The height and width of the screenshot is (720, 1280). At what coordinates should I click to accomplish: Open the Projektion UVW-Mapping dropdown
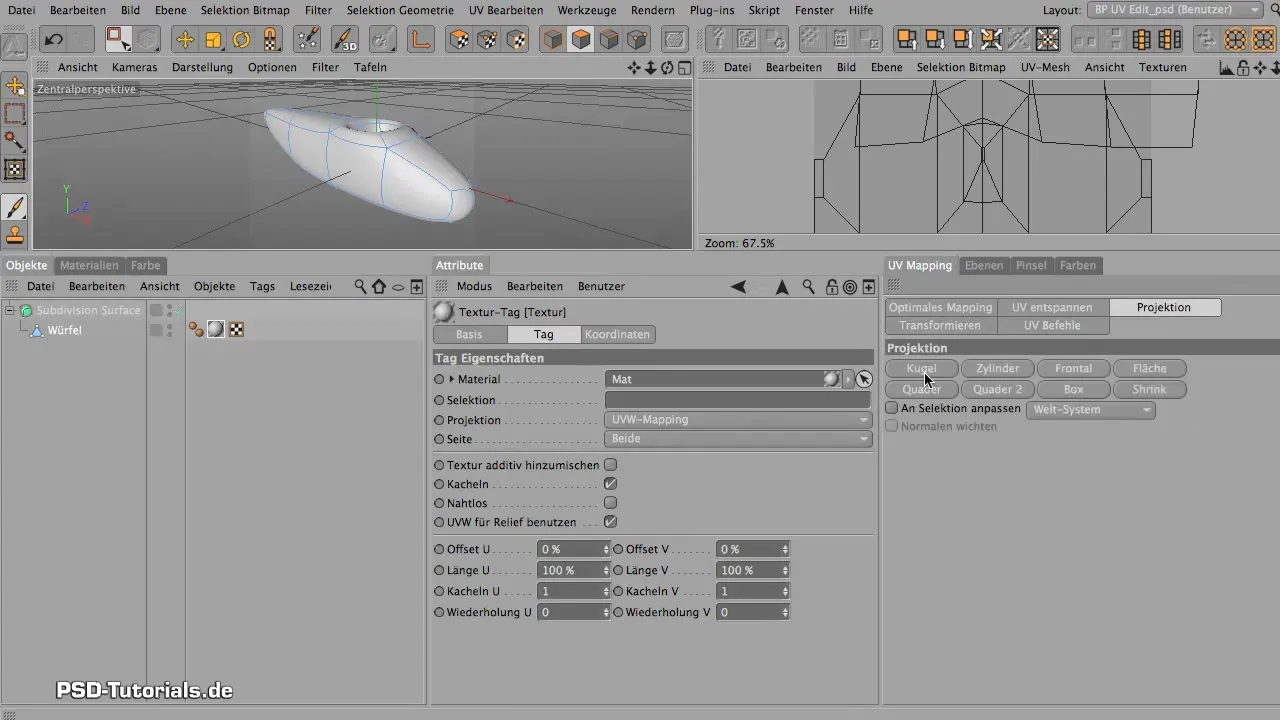[738, 420]
